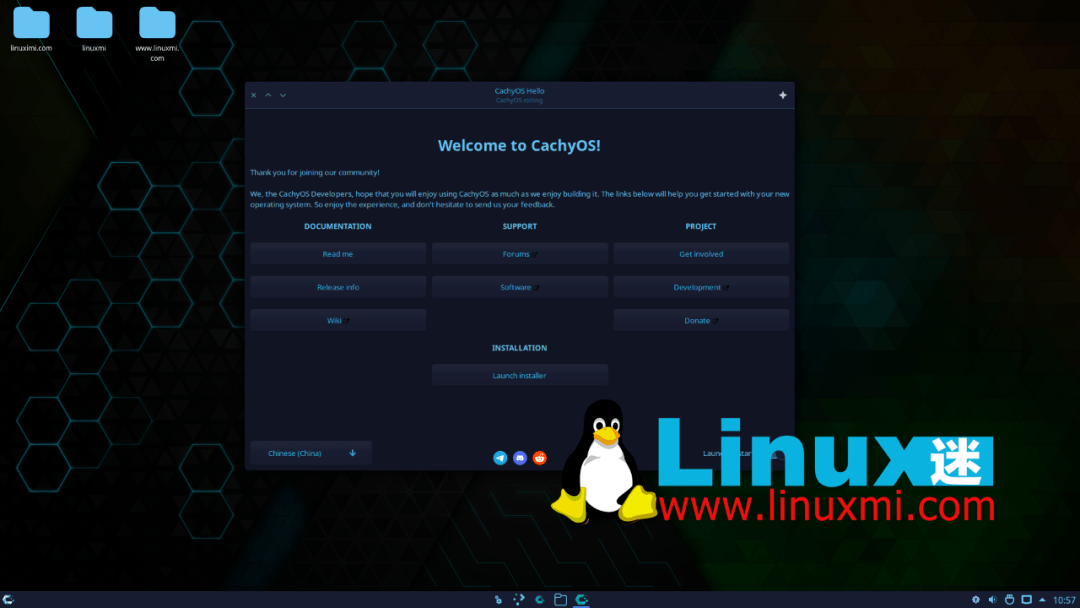Viewport: 1080px width, 608px height.
Task: Open the Discord server icon
Action: point(520,458)
